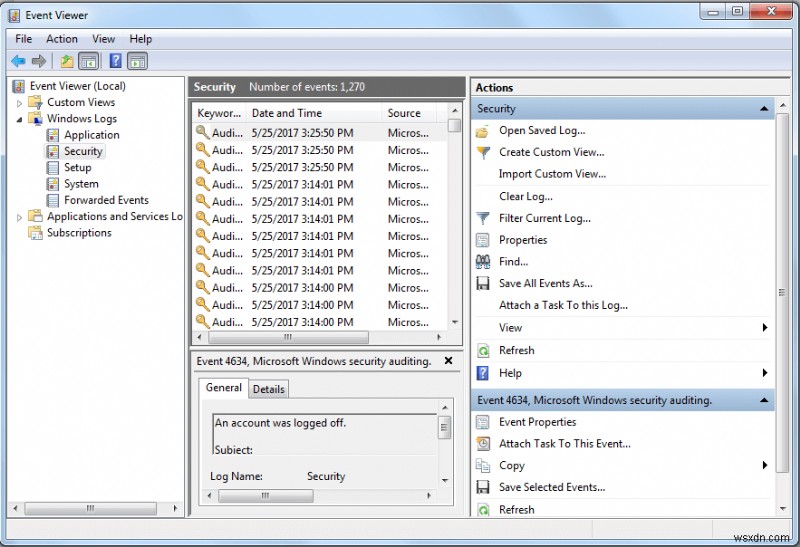Open the Help menu in menu bar

(x=140, y=39)
